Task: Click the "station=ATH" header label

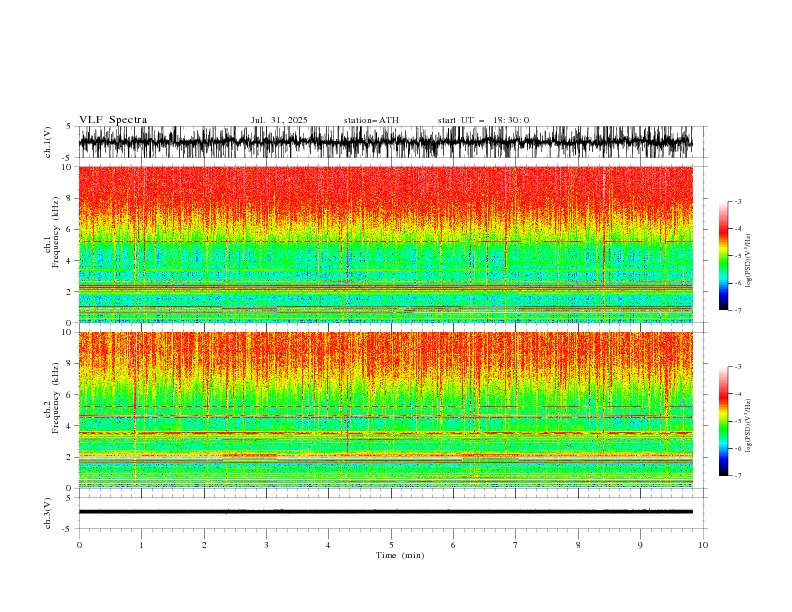Action: point(371,120)
